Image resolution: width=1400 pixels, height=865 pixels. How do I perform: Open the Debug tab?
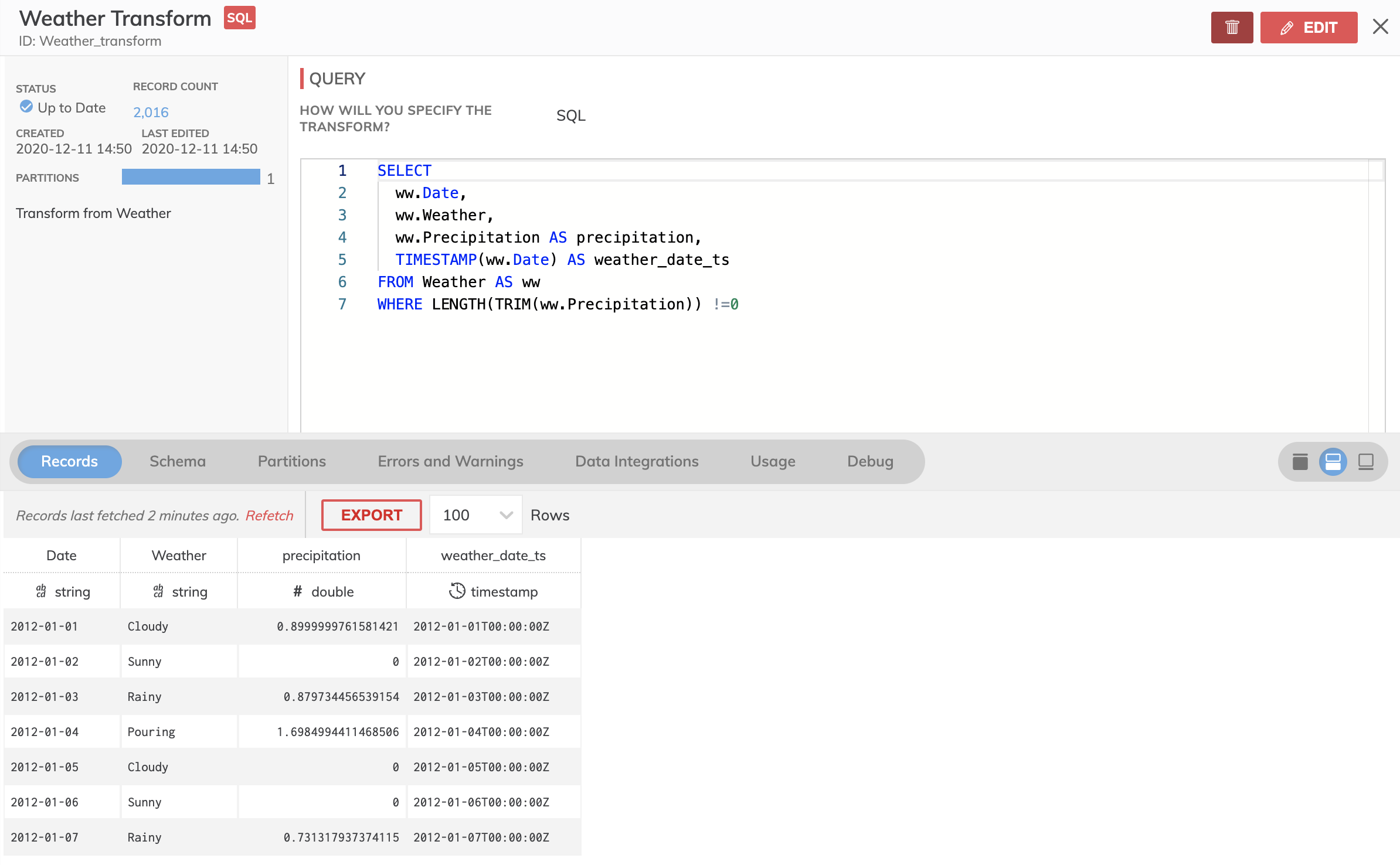point(870,462)
